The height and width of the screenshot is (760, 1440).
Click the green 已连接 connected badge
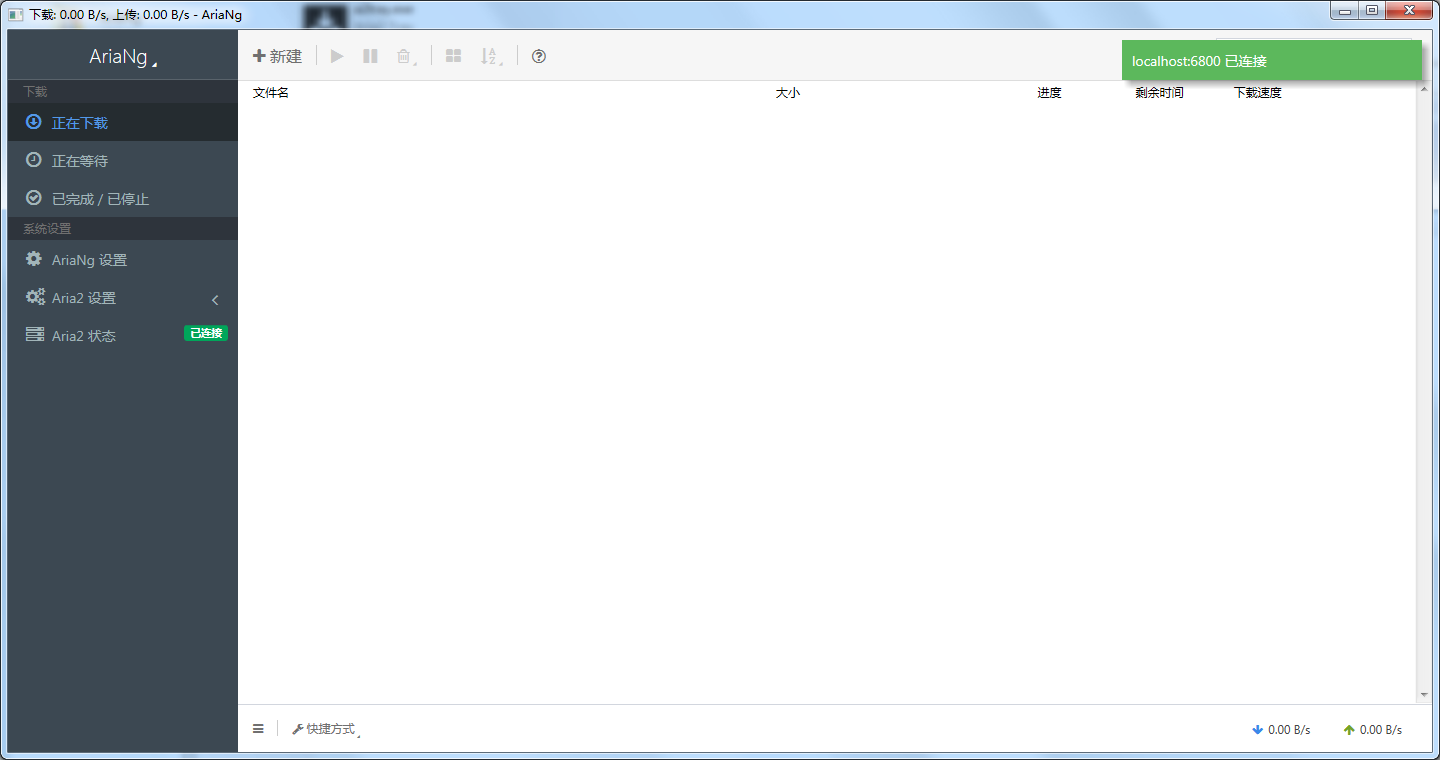coord(206,334)
